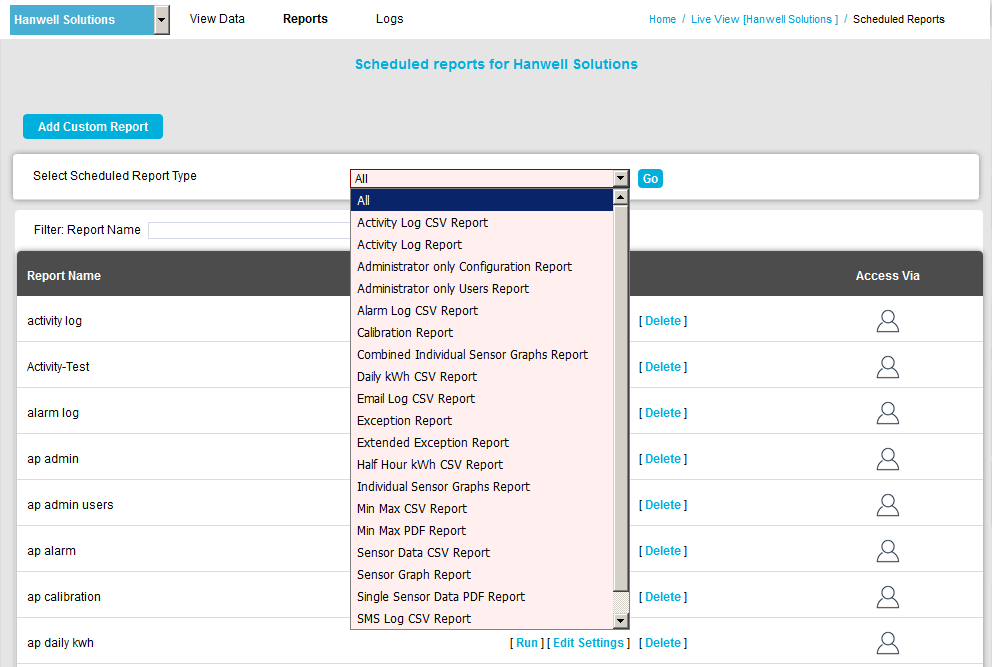The height and width of the screenshot is (667, 992).
Task: Click the 'ap calibration' report name
Action: [64, 597]
